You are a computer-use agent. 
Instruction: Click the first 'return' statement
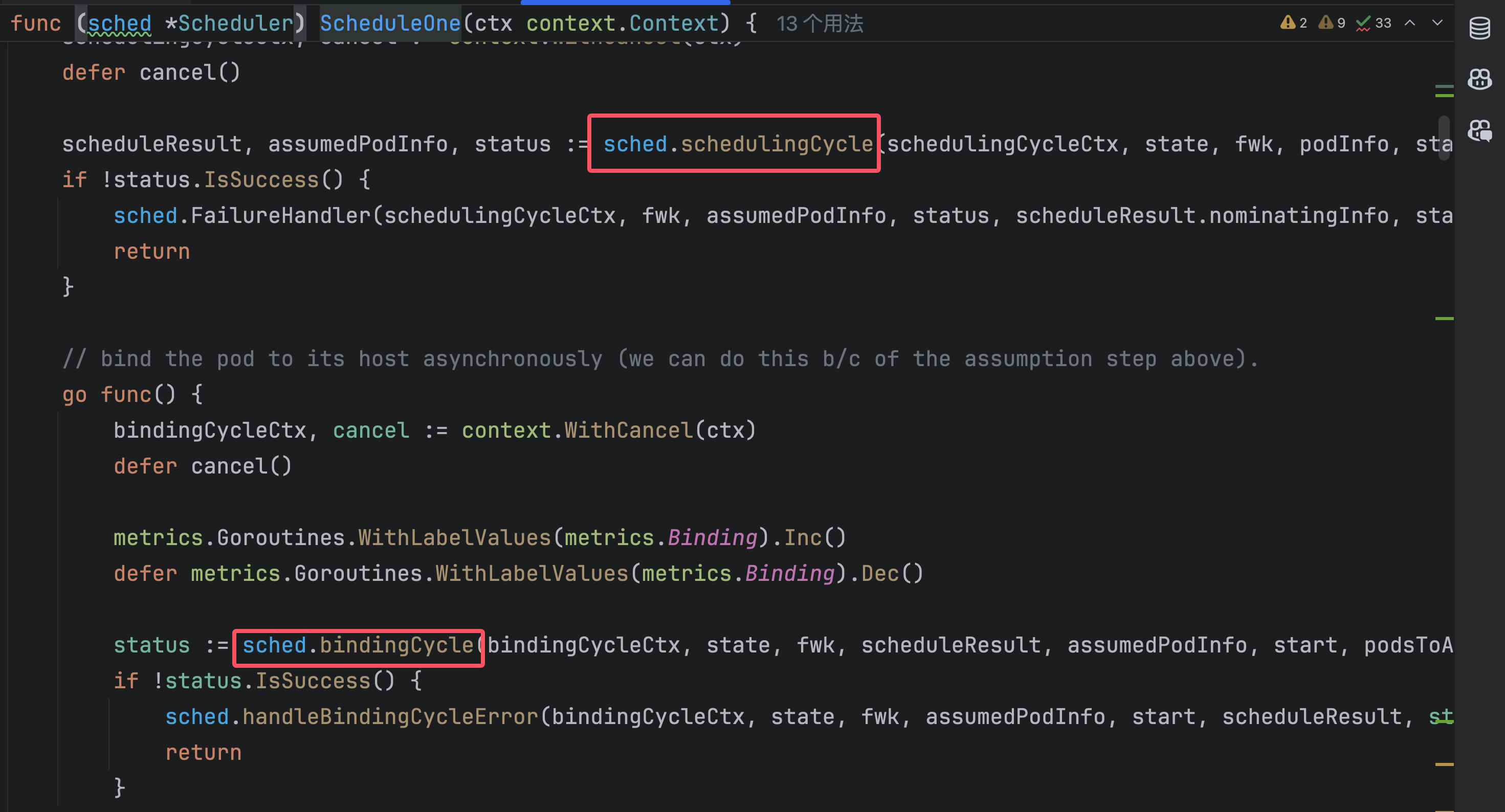point(152,251)
